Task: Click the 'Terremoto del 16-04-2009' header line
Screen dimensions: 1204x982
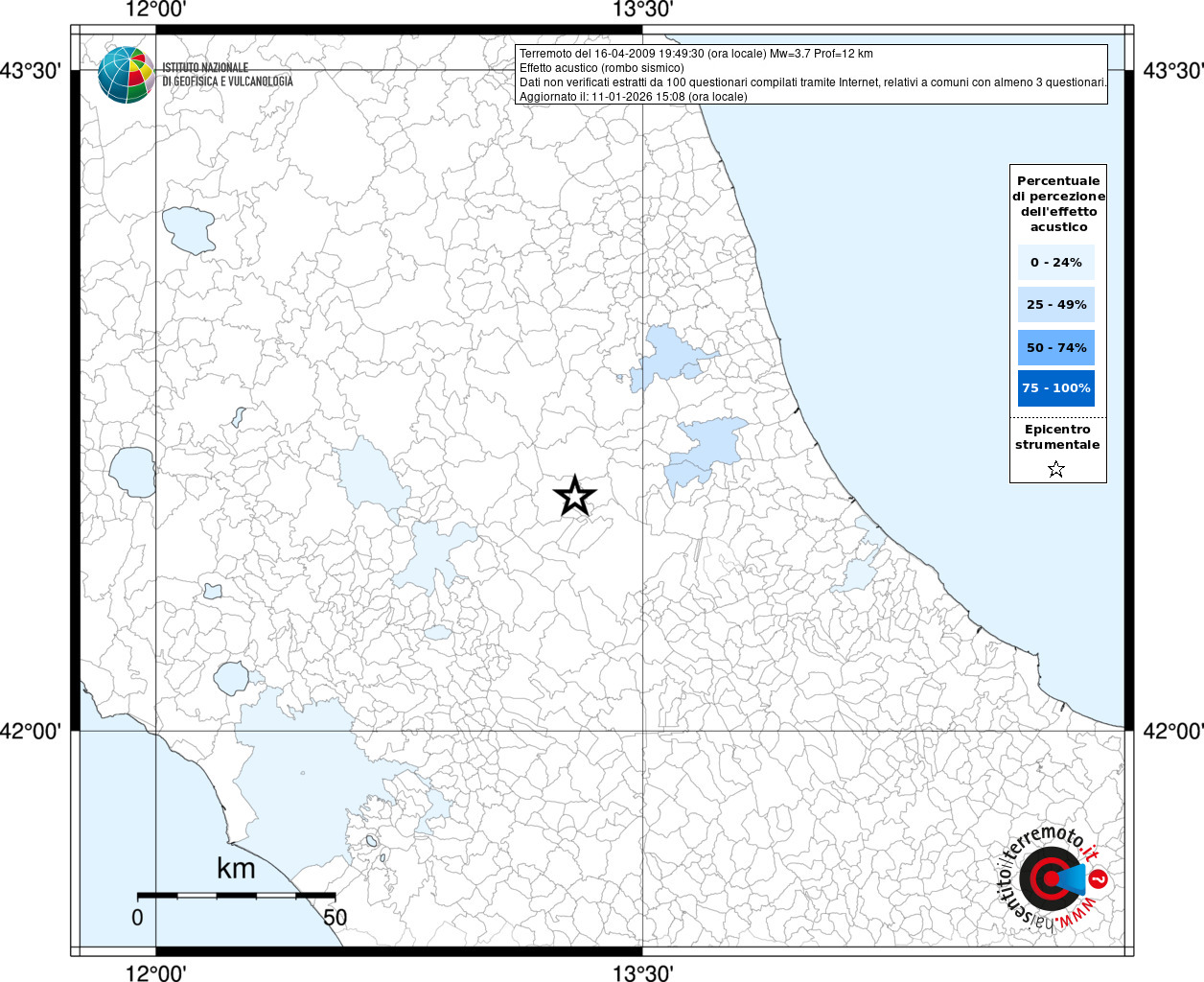Action: [x=696, y=54]
